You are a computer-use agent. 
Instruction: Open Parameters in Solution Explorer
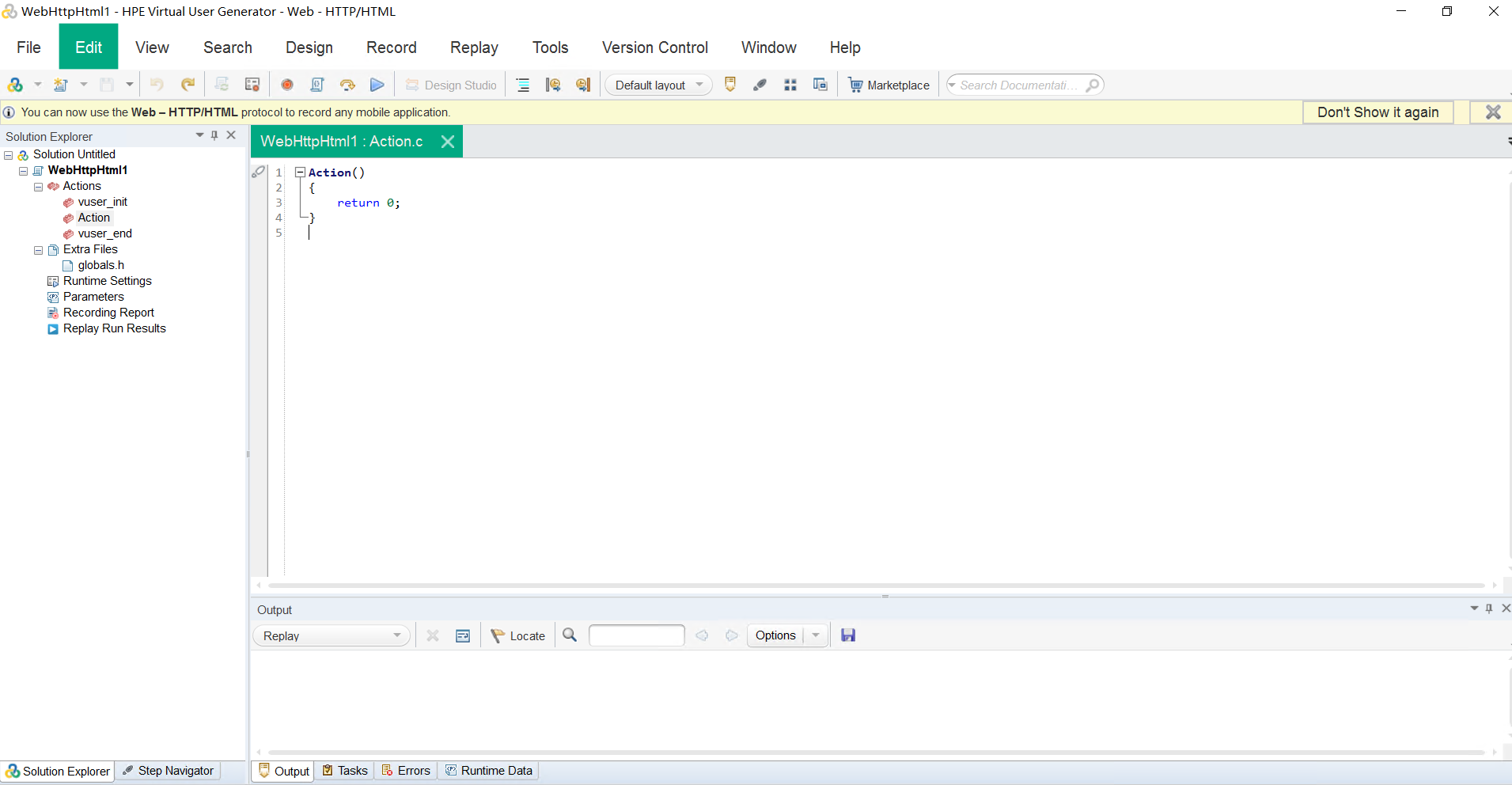pyautogui.click(x=93, y=297)
